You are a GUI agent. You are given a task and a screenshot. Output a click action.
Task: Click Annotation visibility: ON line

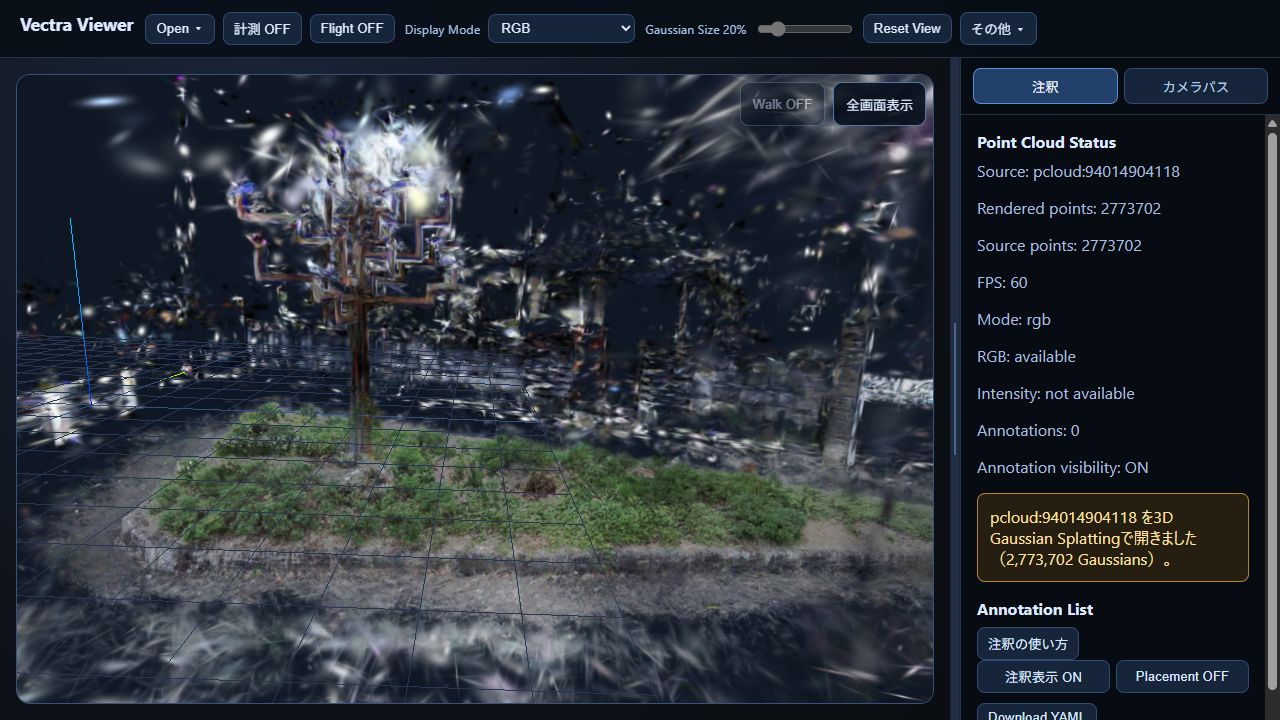point(1063,468)
